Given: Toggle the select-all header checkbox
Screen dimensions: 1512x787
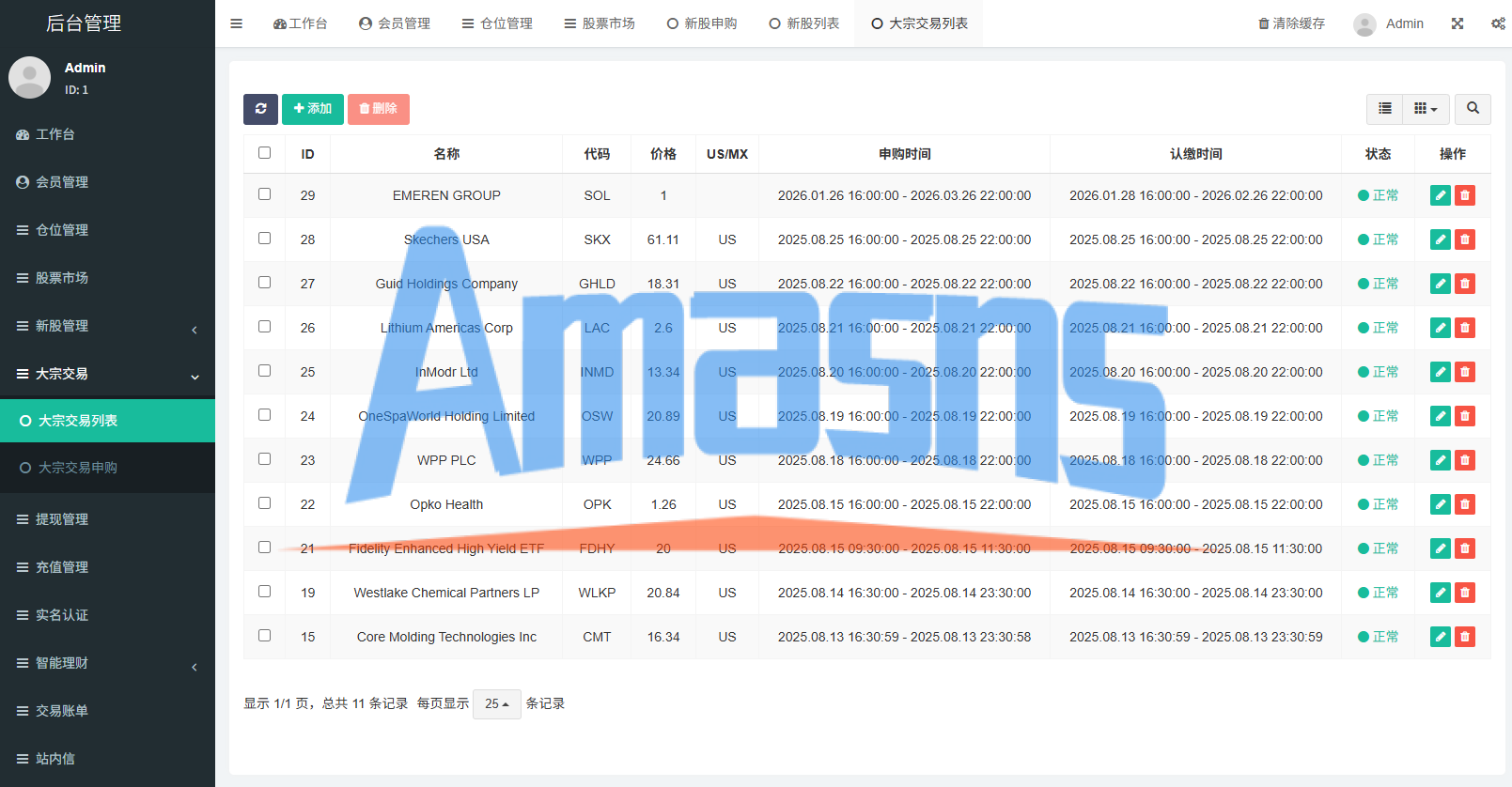Looking at the screenshot, I should 265,152.
